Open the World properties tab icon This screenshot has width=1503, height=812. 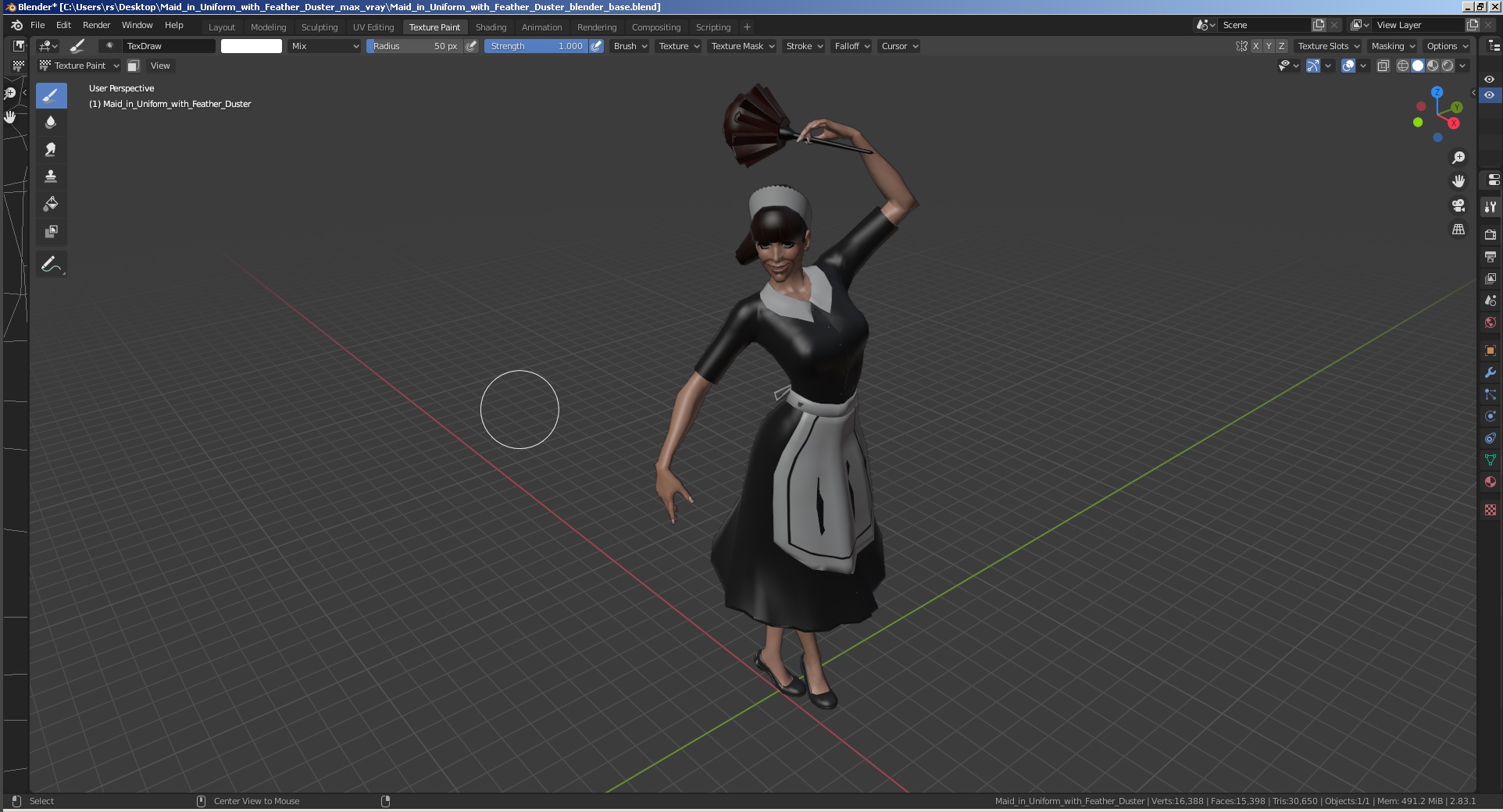tap(1491, 322)
